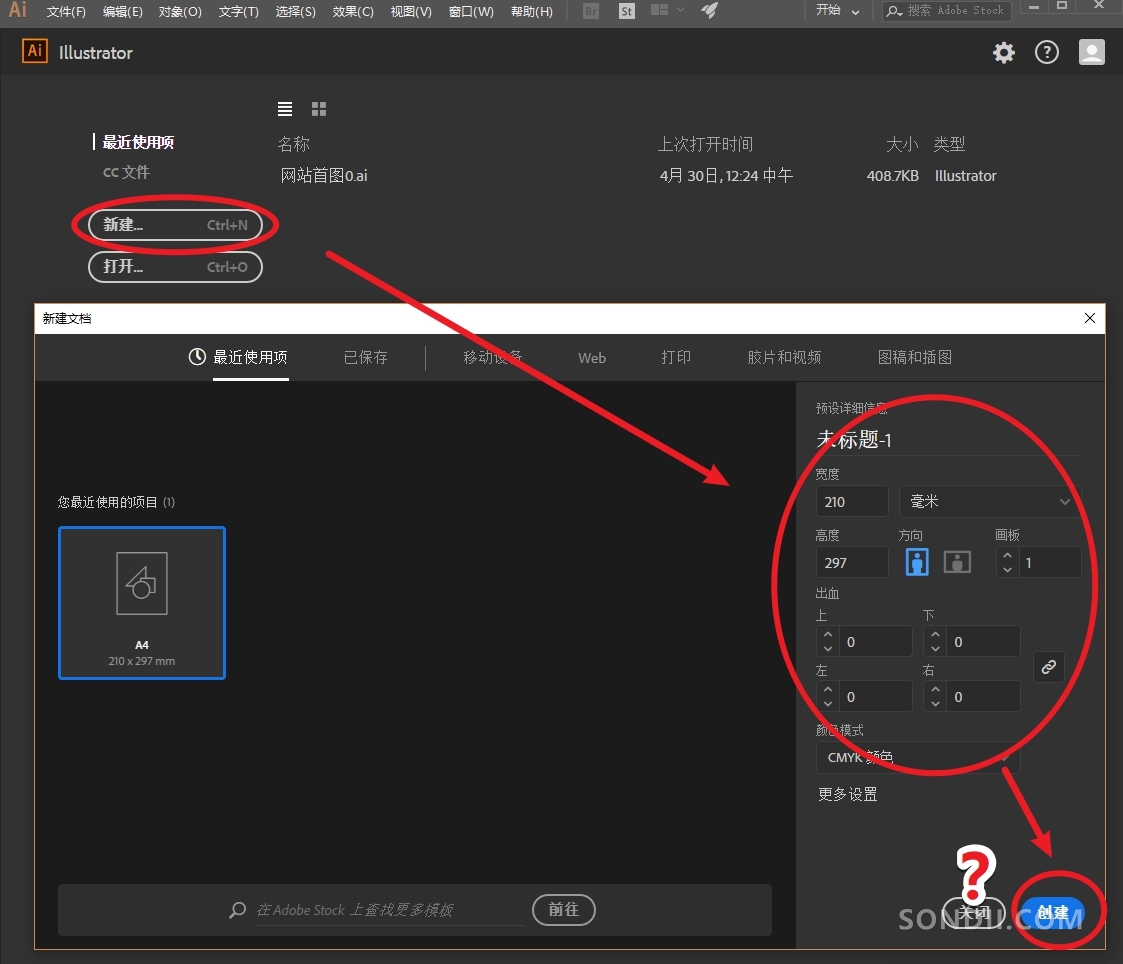This screenshot has width=1123, height=964.
Task: Sort by 大小 column header
Action: click(902, 144)
